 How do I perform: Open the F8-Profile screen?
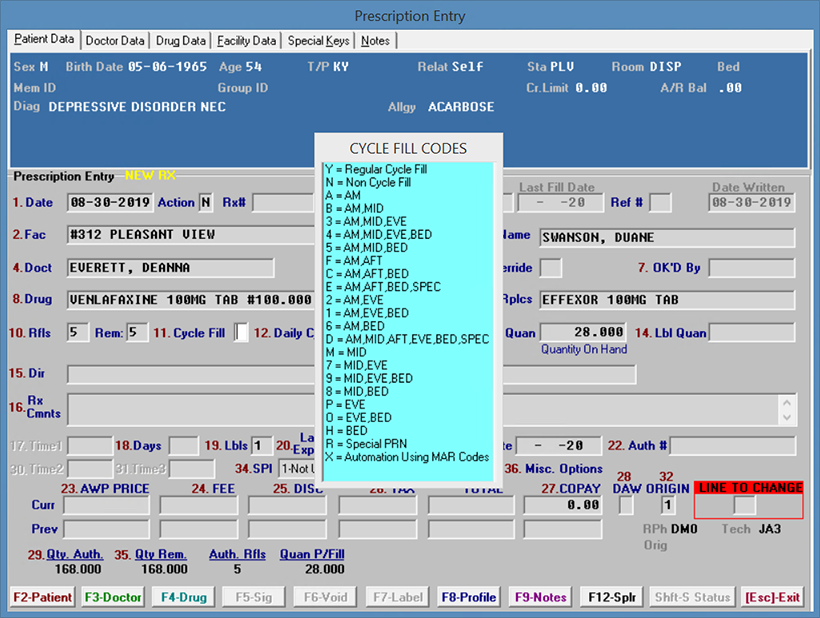(x=468, y=596)
